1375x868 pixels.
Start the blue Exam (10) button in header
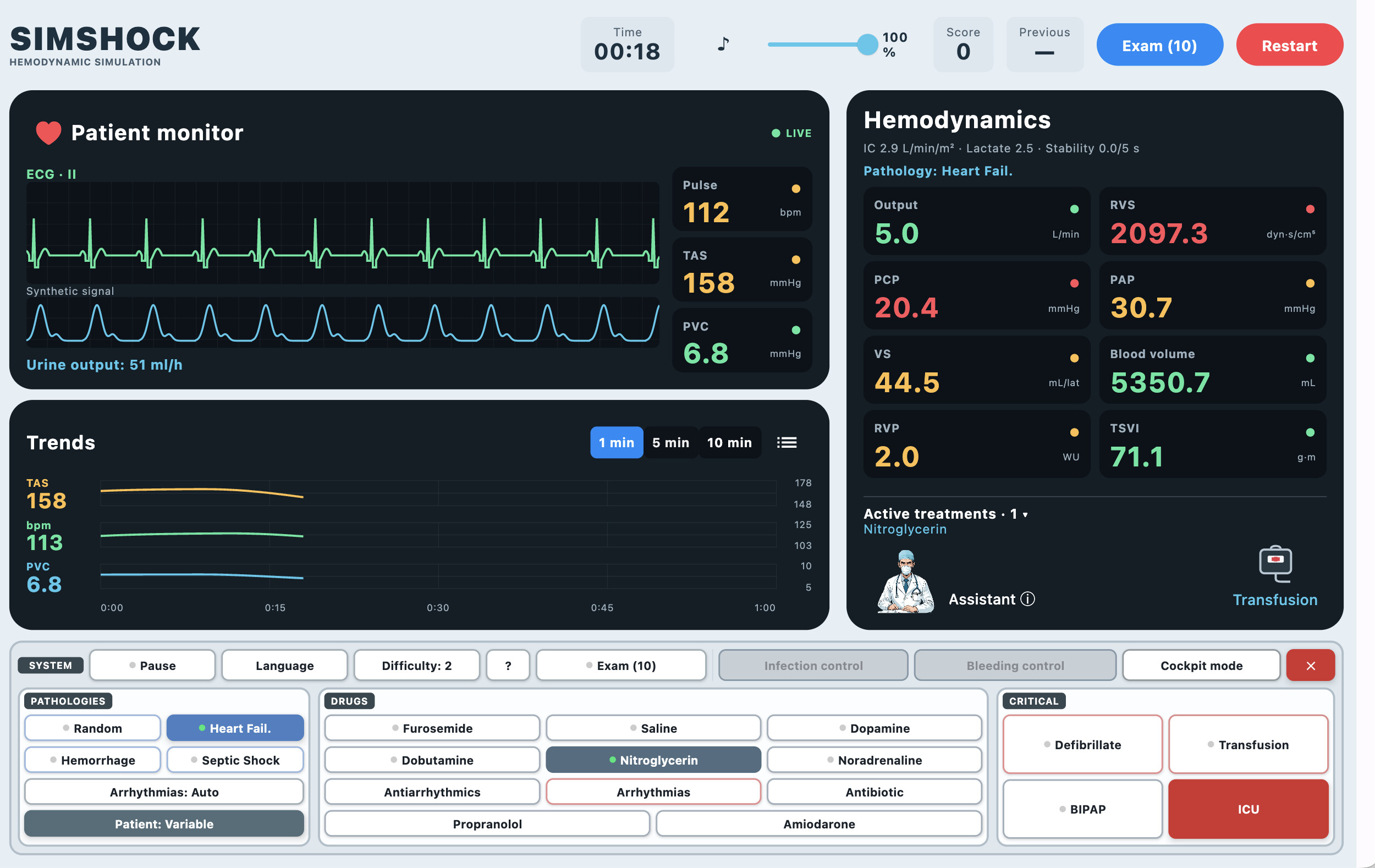[x=1159, y=45]
